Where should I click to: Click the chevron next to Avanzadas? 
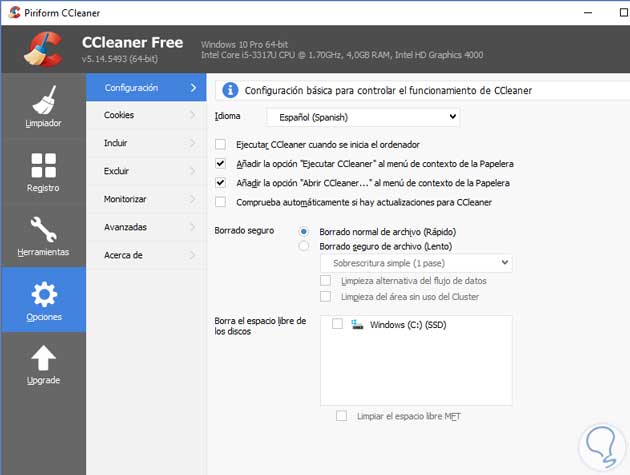tap(192, 227)
